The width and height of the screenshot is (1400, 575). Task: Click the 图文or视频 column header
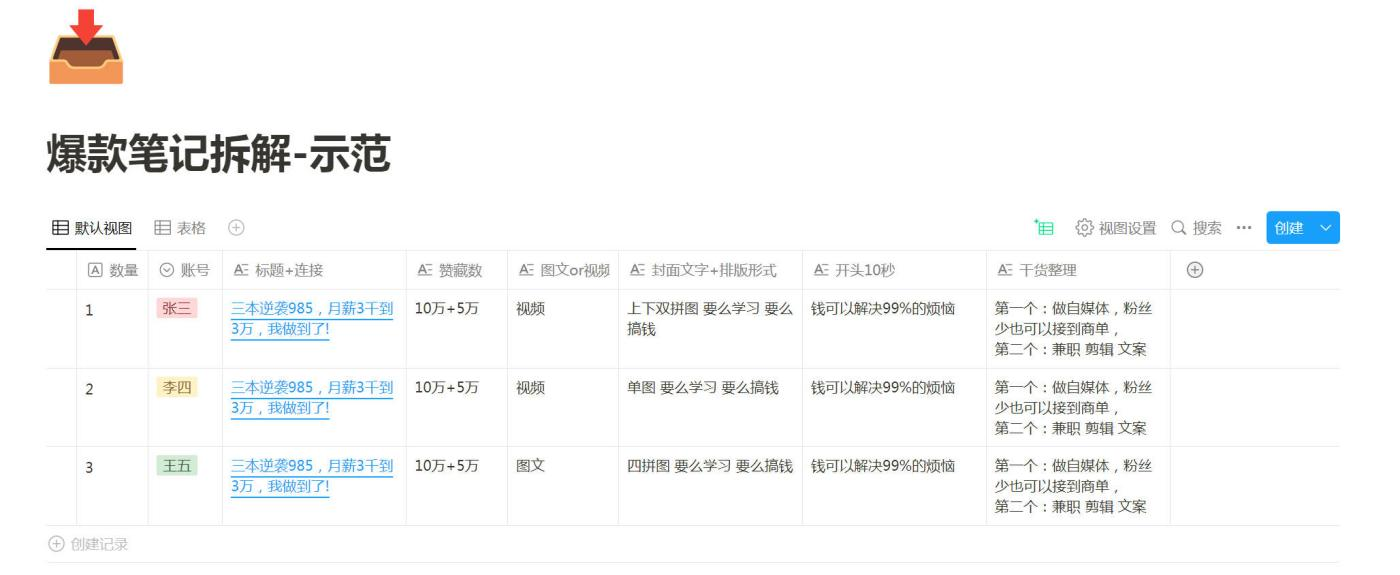click(x=563, y=270)
